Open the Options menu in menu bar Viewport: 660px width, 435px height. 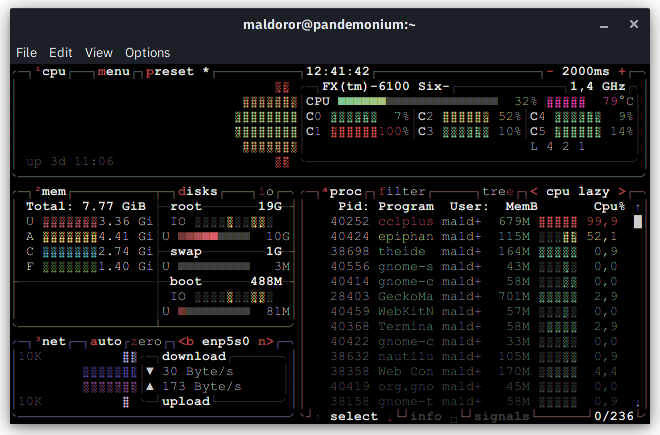[147, 52]
